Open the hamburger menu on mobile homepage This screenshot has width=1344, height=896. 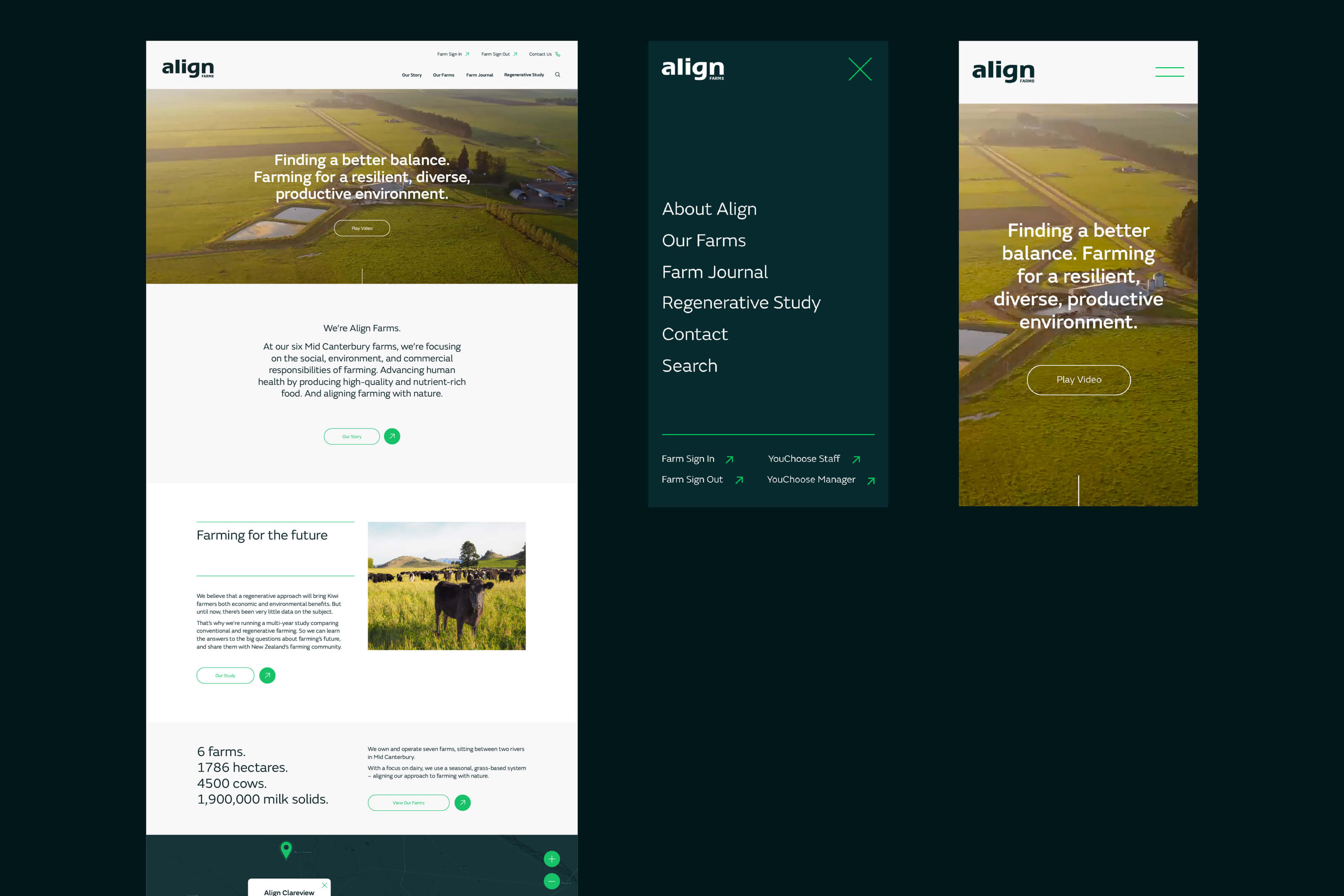tap(1169, 72)
